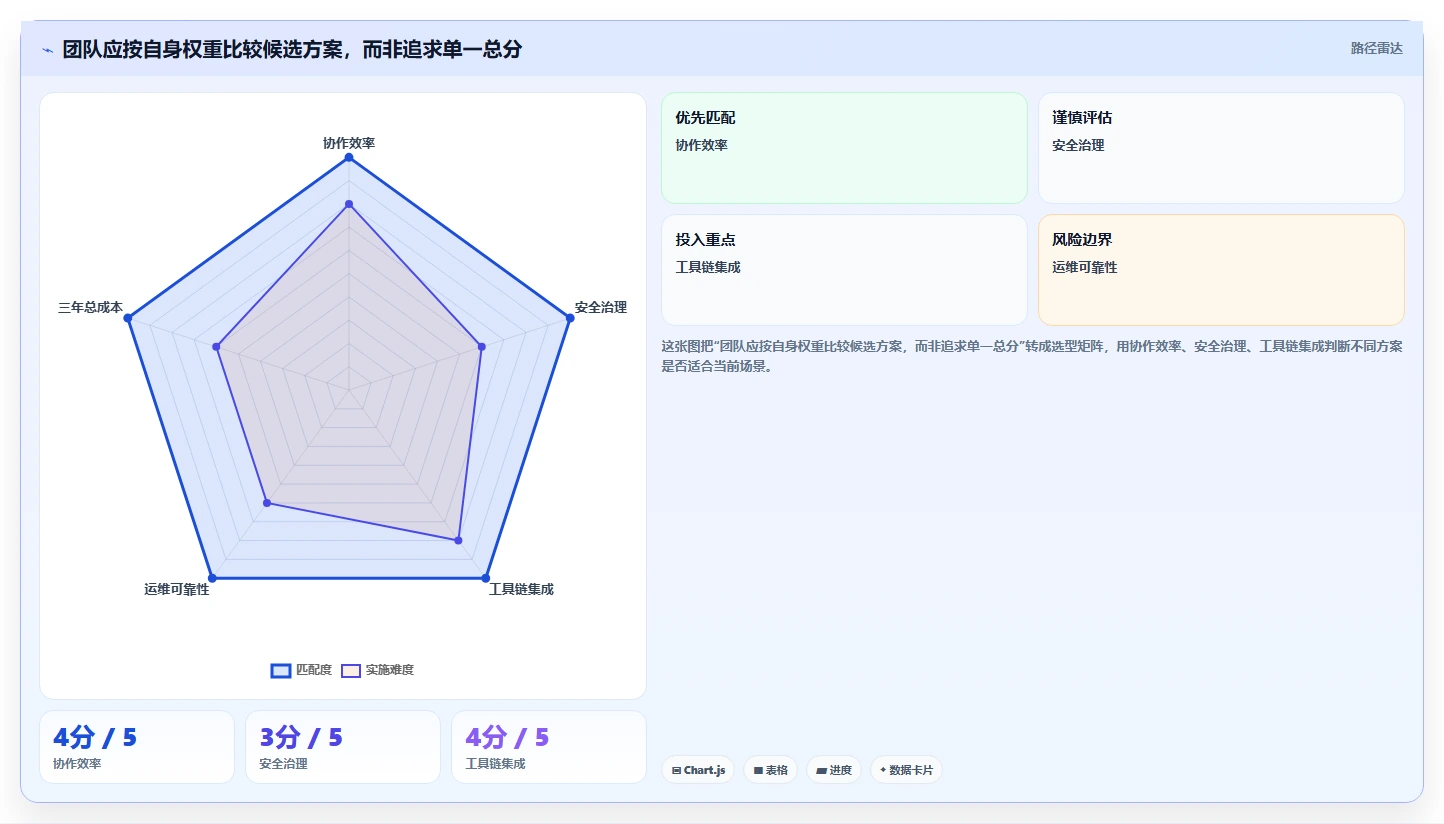
Task: Click the 工具链集成 radar axis label
Action: [521, 589]
